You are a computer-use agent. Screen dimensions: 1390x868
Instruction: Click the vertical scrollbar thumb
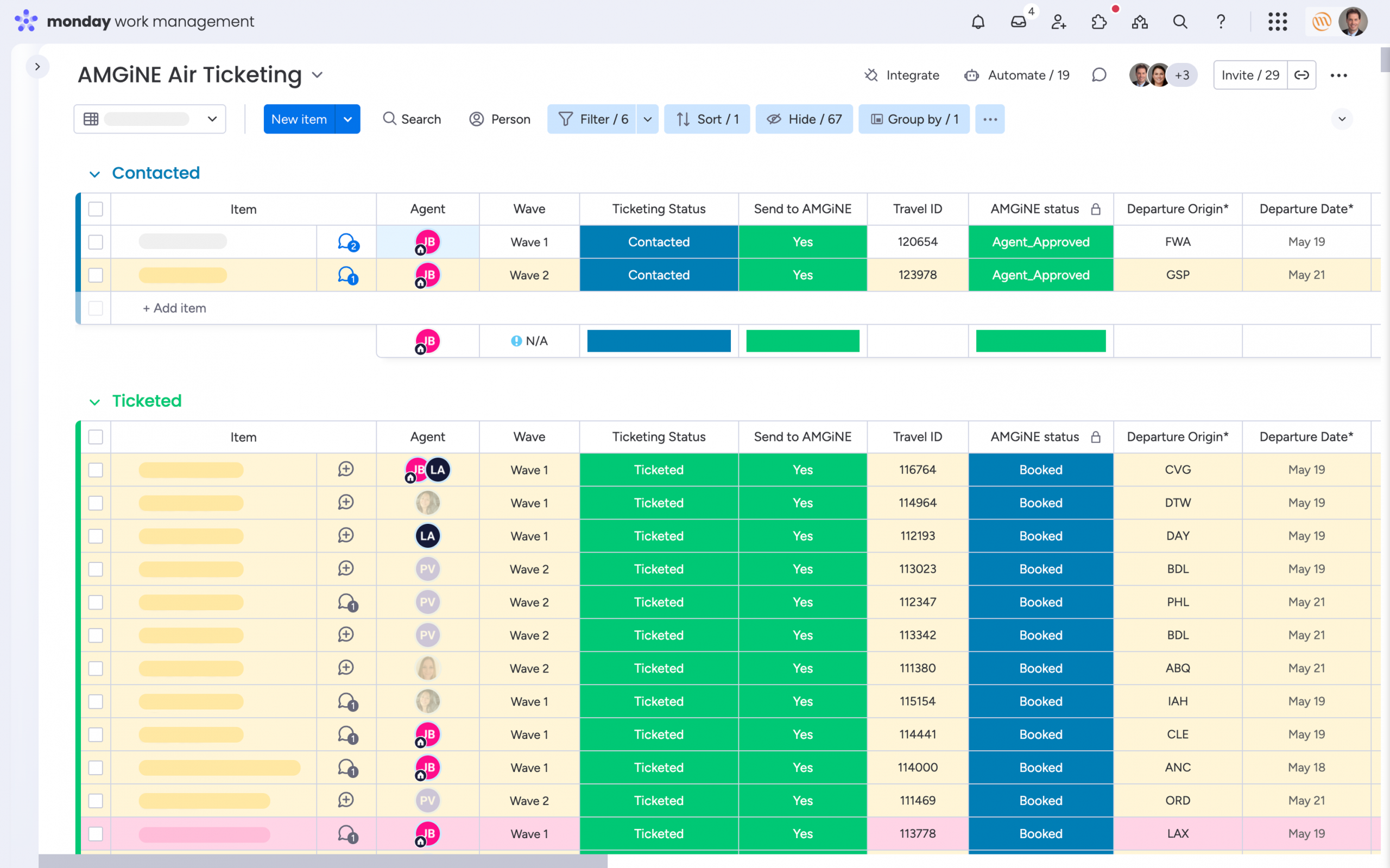(1385, 61)
